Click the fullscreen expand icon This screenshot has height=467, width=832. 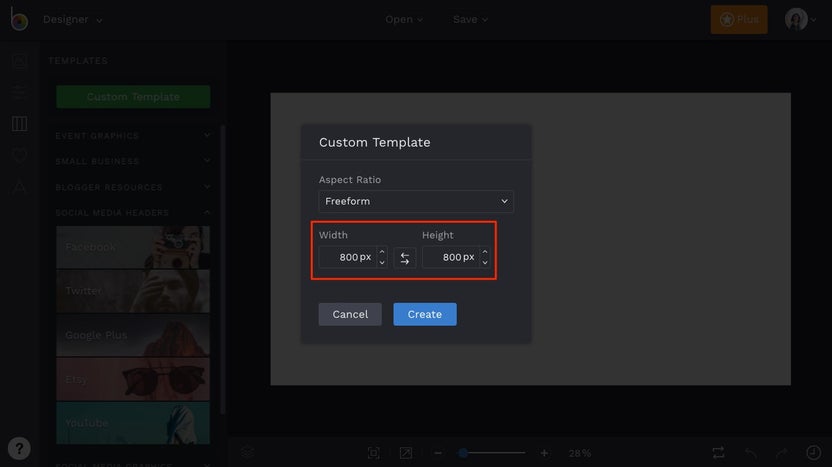tap(406, 453)
